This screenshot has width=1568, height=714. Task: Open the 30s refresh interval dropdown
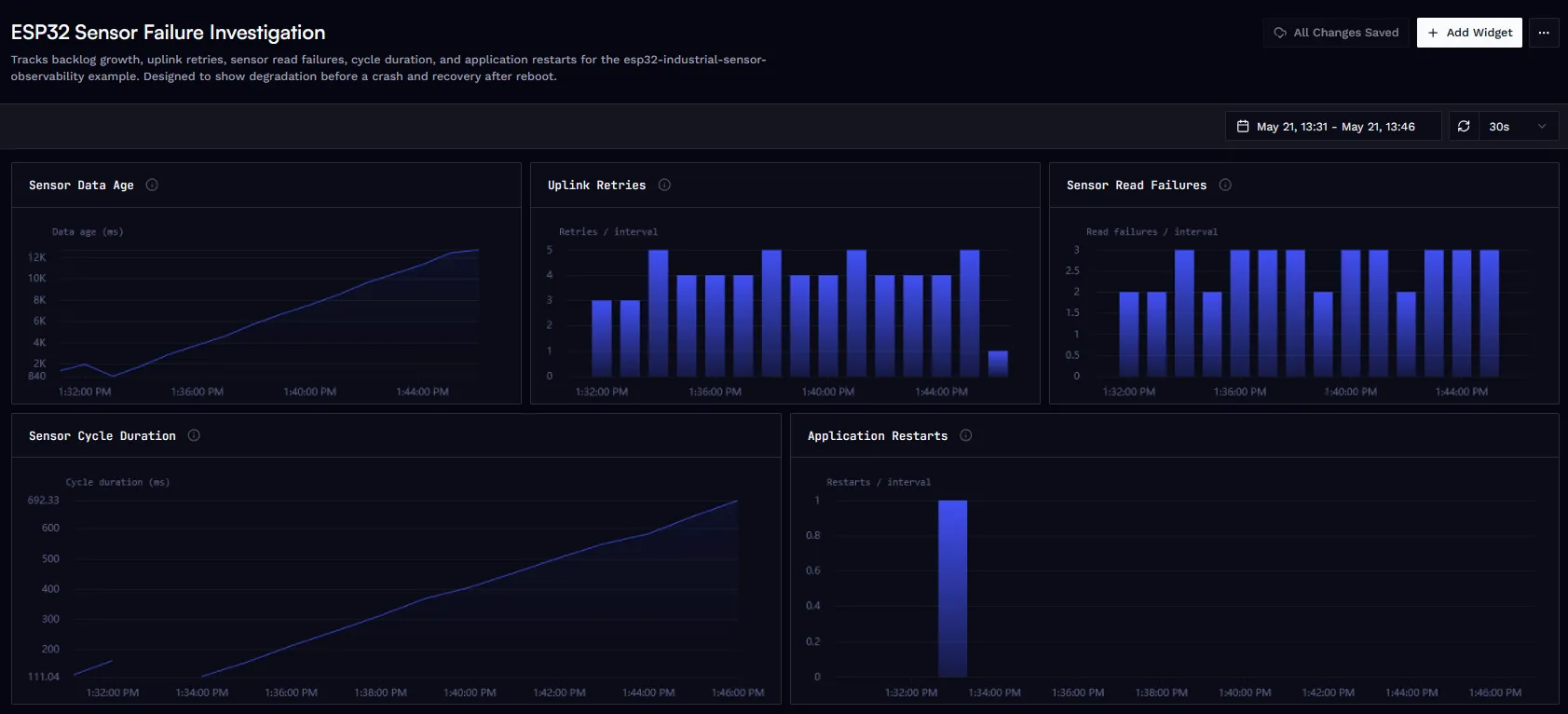pos(1519,127)
